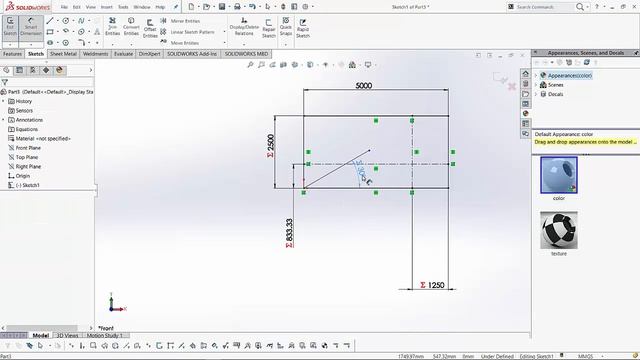Click the New document icon
Viewport: 640px width, 360px height.
pos(191,7)
